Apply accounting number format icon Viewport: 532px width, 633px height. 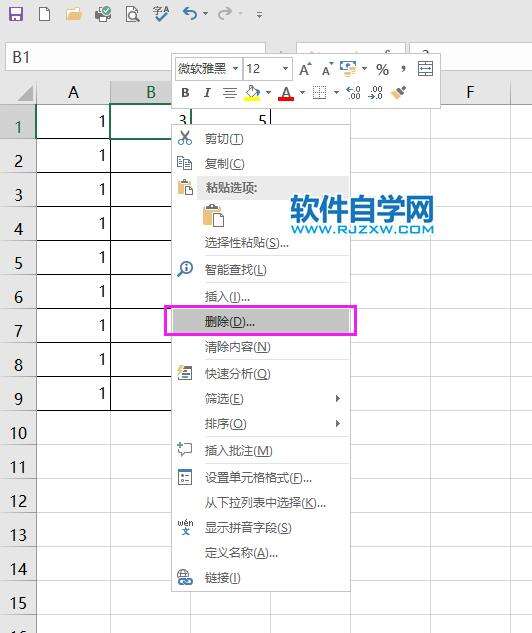click(348, 69)
